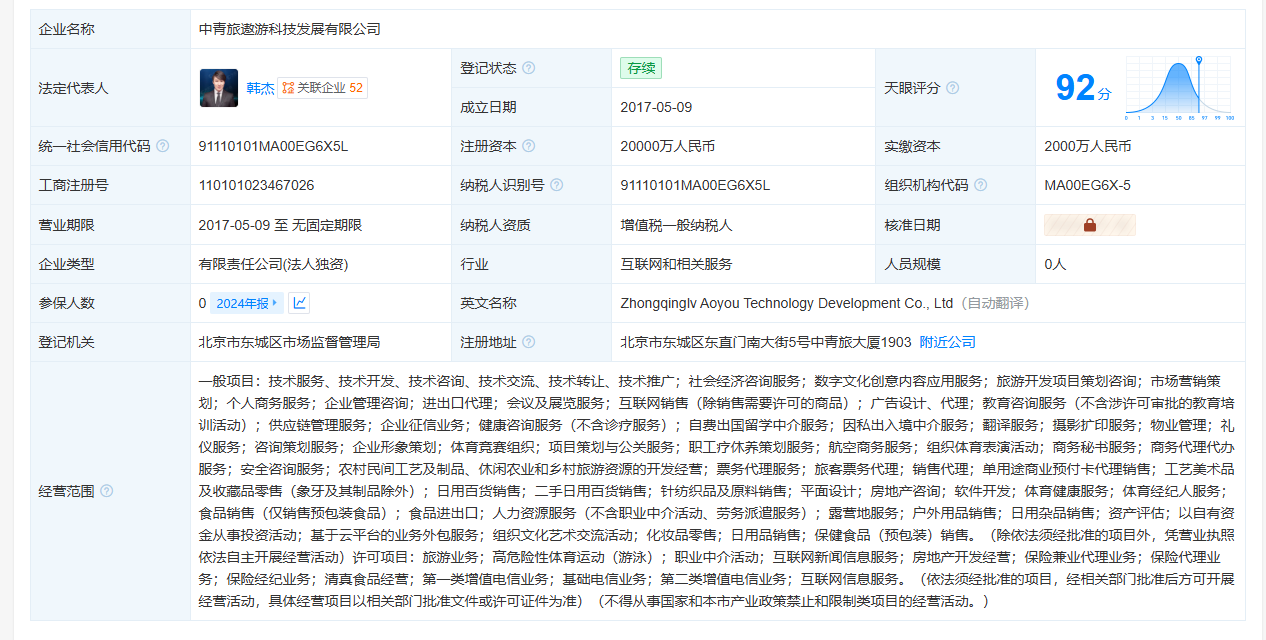Click the score marker on distribution chart
1266x640 pixels.
point(1198,62)
